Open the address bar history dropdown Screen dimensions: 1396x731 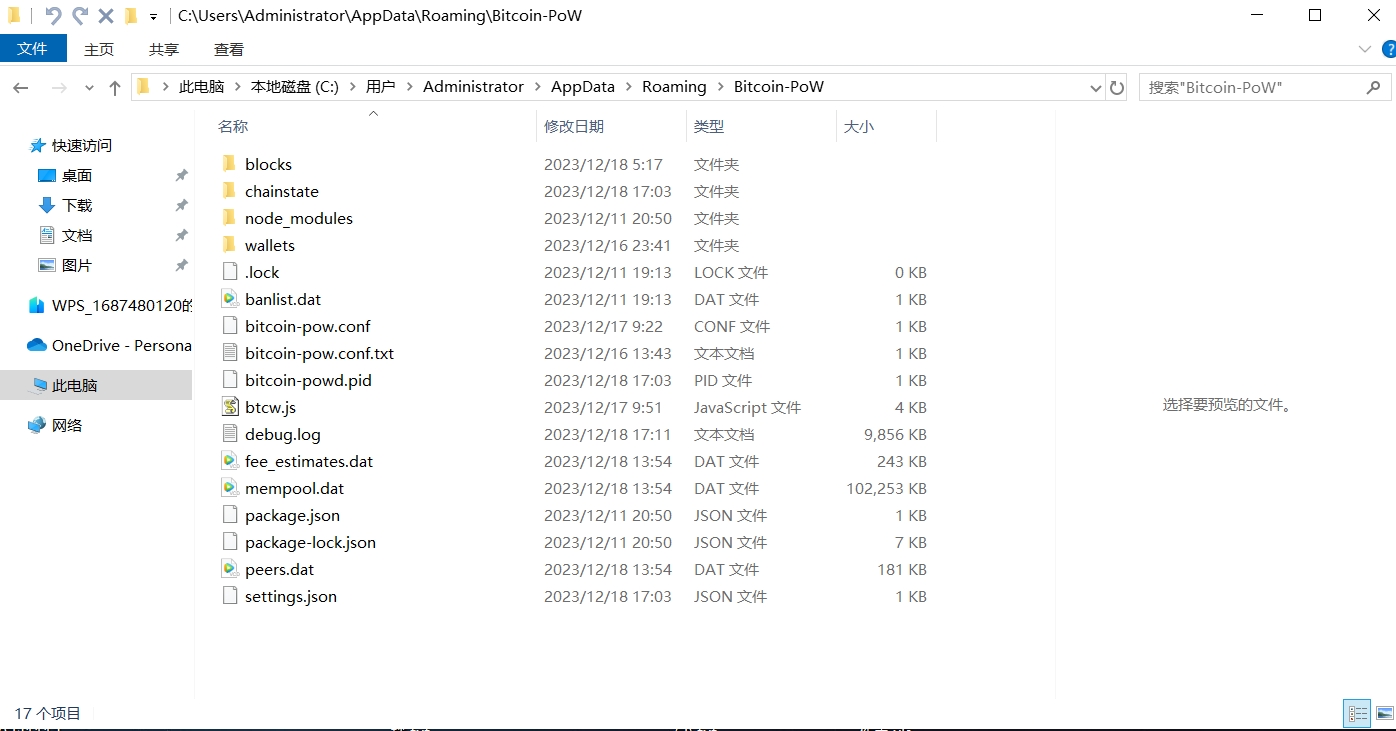point(1095,88)
